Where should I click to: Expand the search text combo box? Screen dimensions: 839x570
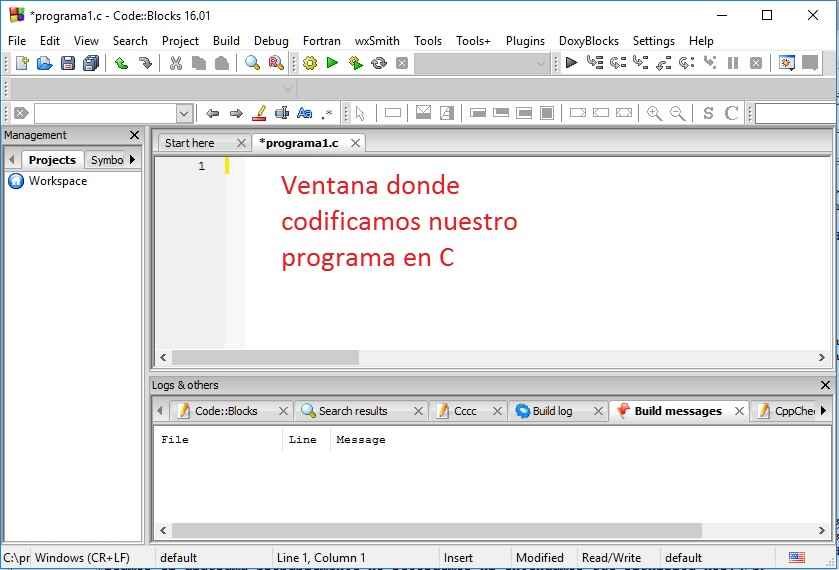point(184,113)
